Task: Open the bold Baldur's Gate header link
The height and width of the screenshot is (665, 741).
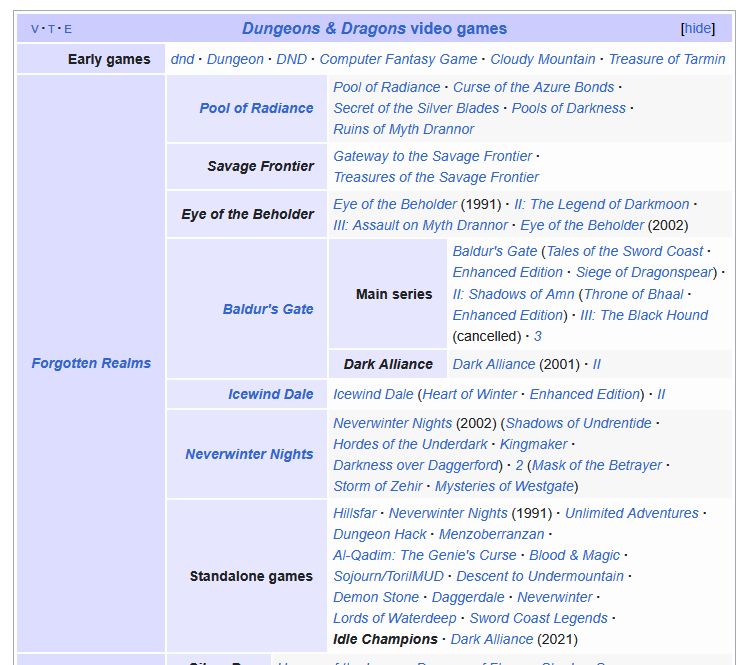Action: (268, 309)
